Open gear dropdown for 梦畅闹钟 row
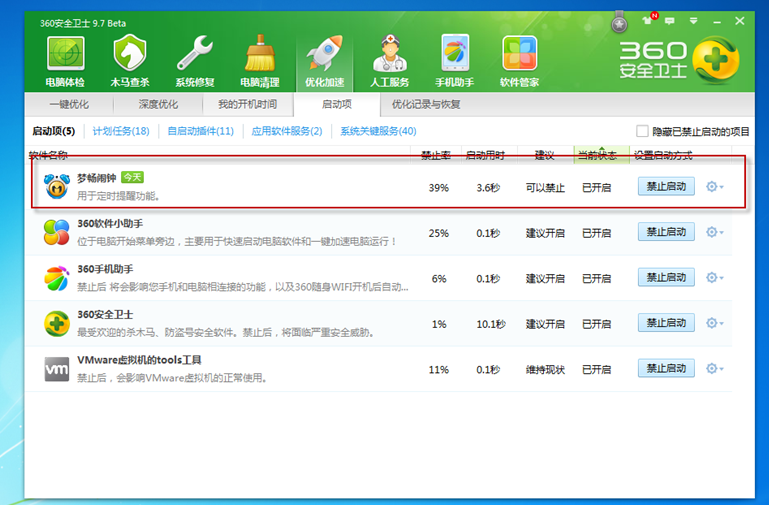This screenshot has height=505, width=769. 715,186
